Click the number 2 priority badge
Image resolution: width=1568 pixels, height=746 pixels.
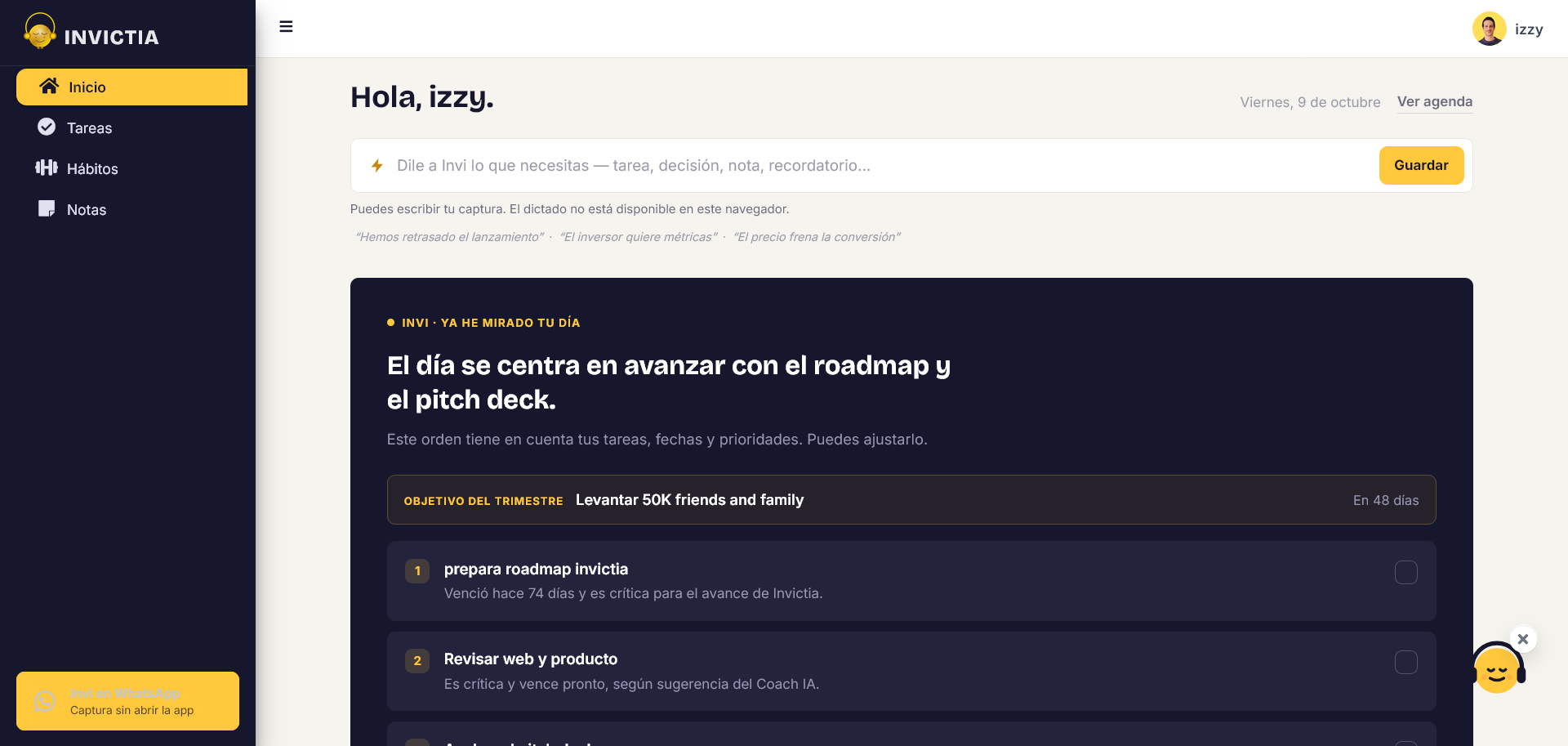417,661
